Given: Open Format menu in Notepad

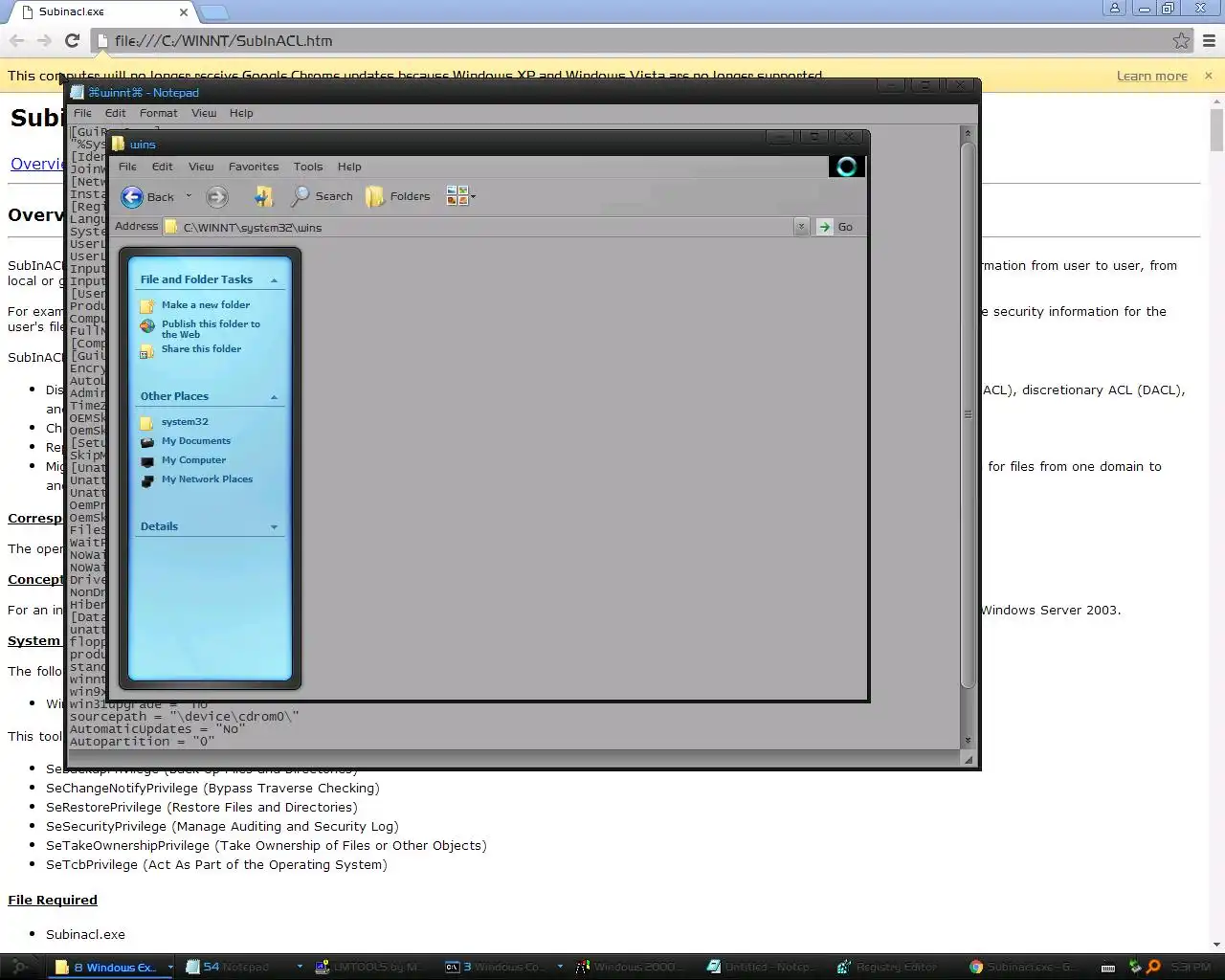Looking at the screenshot, I should click(159, 113).
